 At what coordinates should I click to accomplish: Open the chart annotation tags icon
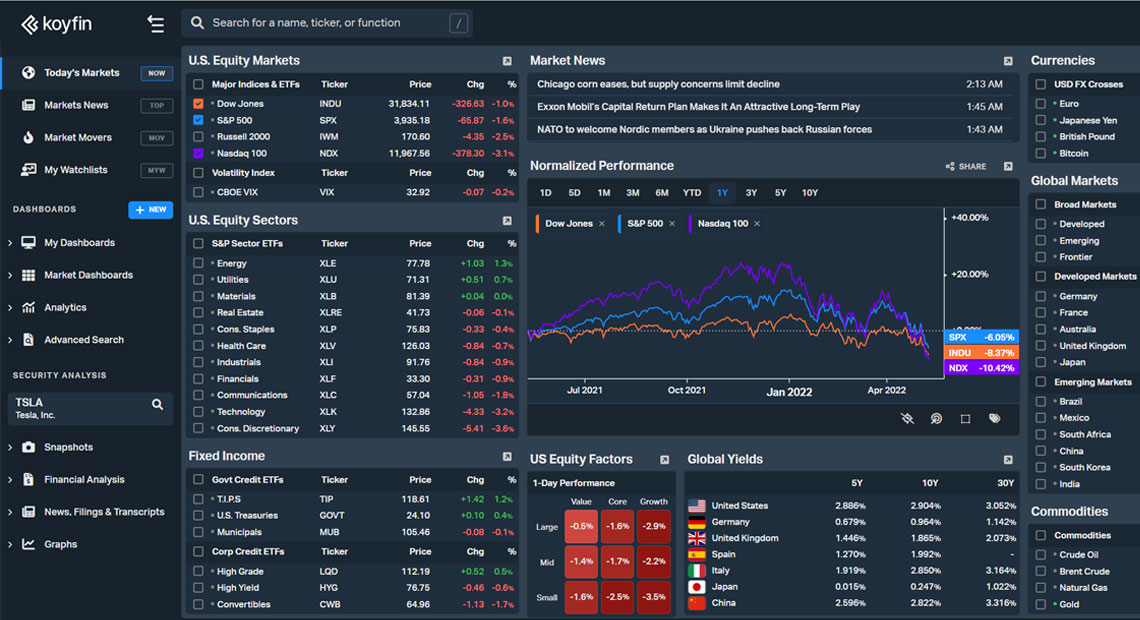click(994, 419)
